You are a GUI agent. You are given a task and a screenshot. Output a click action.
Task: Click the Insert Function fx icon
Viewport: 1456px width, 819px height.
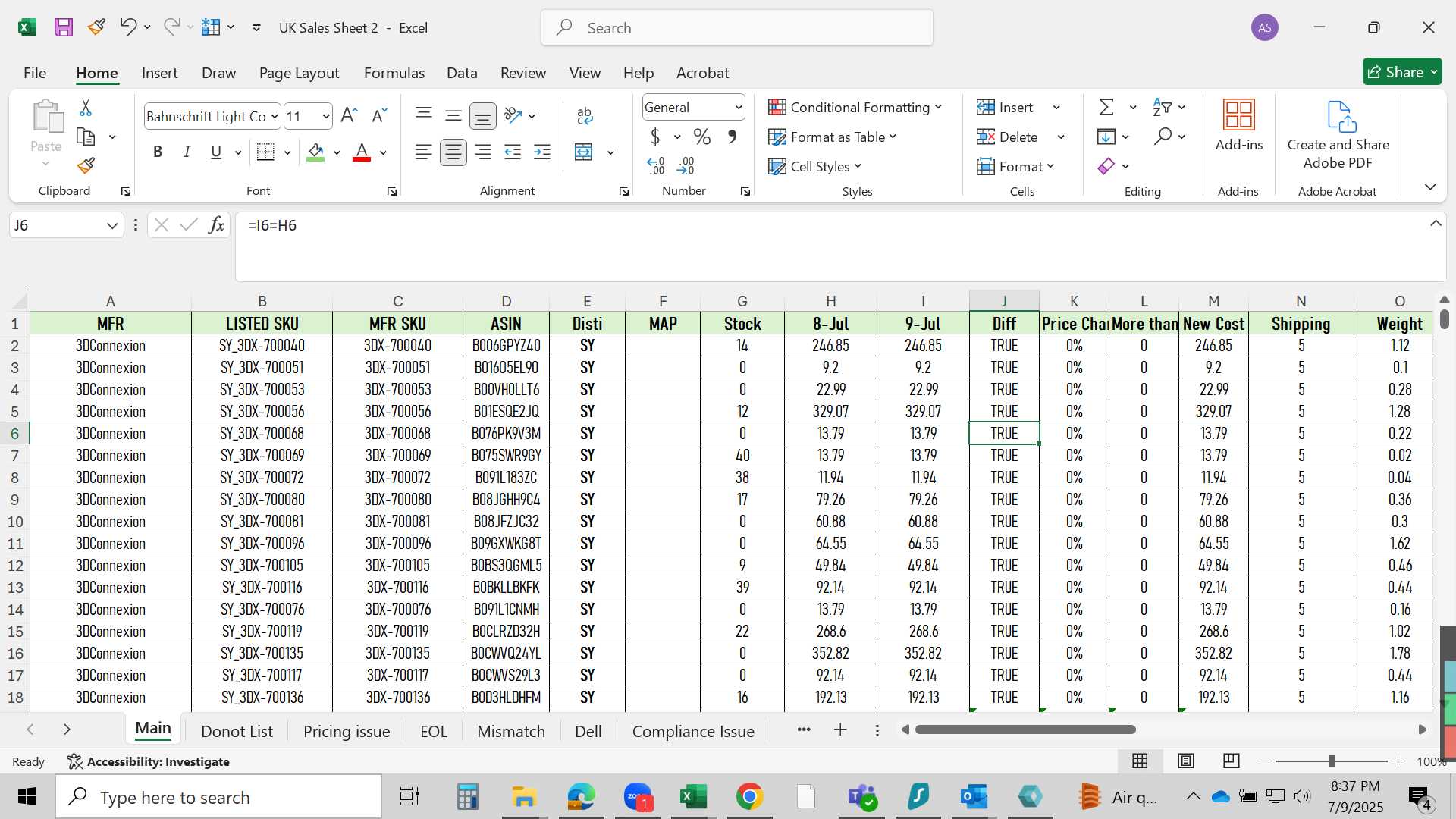pyautogui.click(x=217, y=225)
